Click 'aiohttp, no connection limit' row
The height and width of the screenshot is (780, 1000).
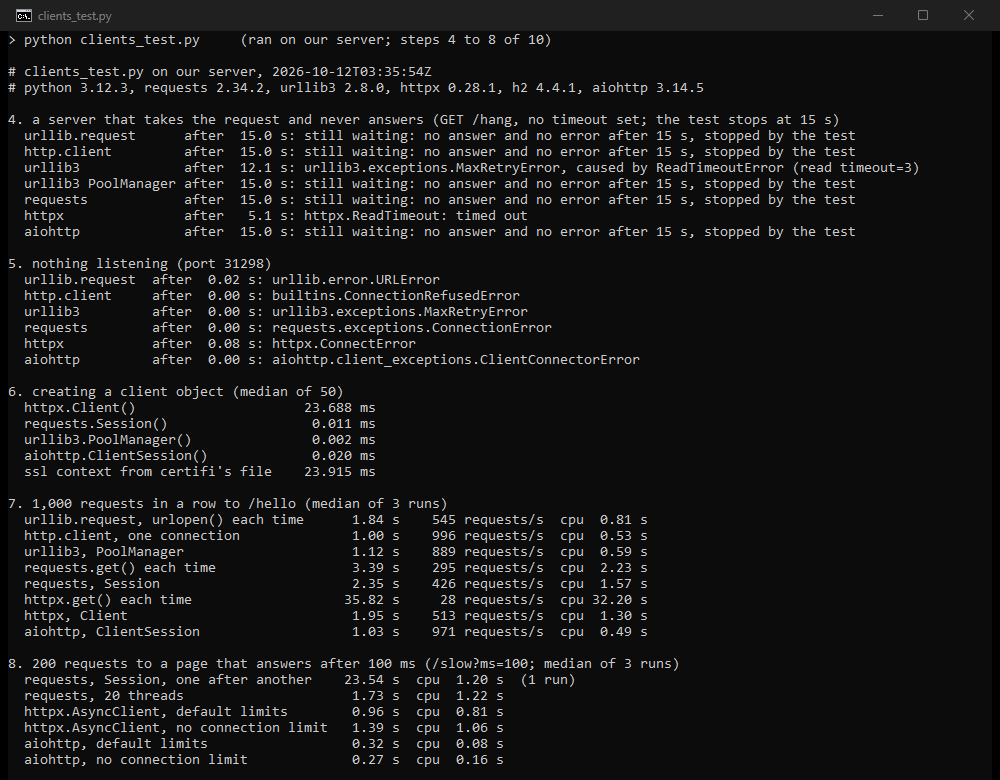click(263, 760)
